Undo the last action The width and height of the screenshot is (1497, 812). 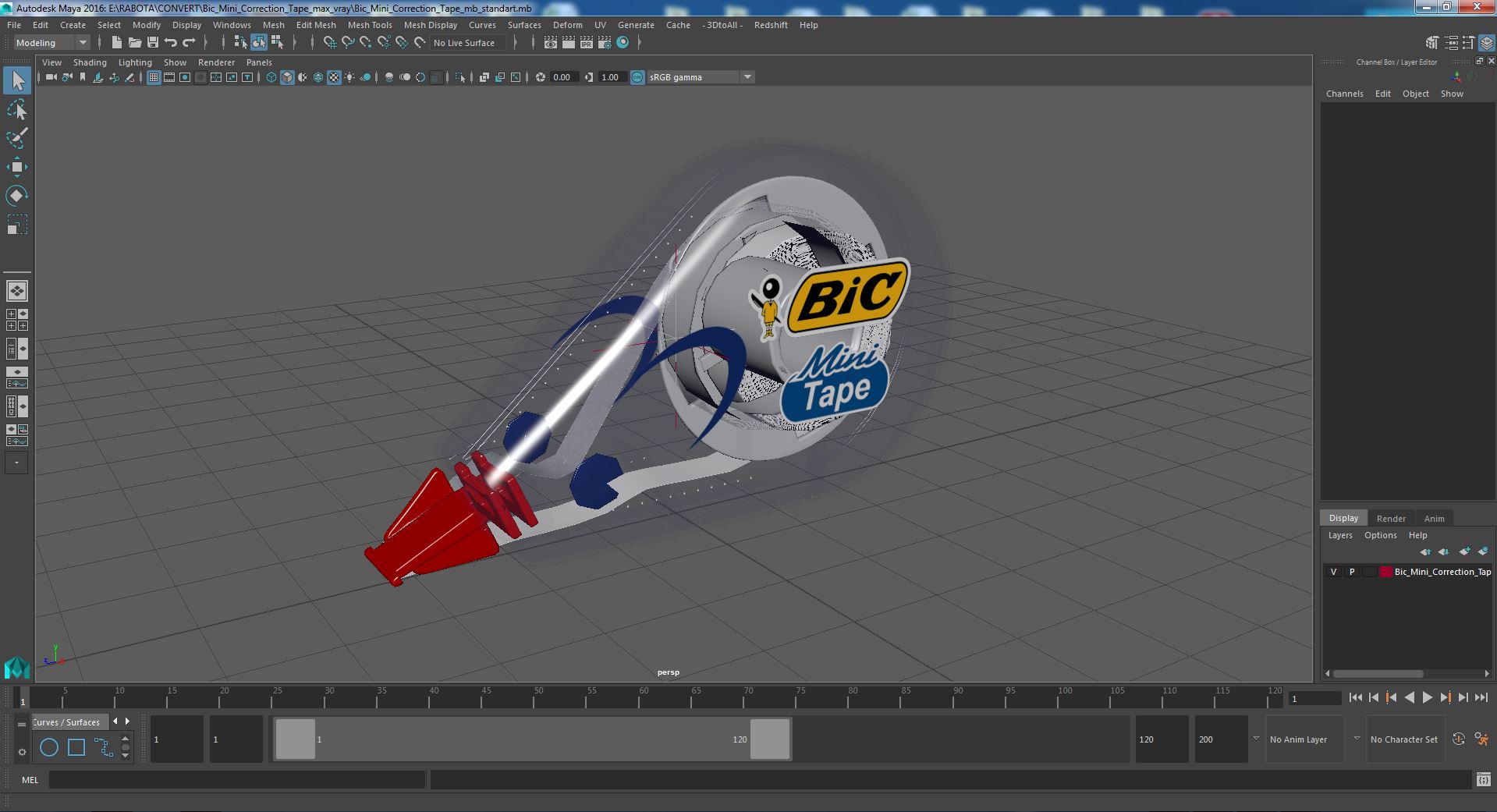[x=170, y=43]
